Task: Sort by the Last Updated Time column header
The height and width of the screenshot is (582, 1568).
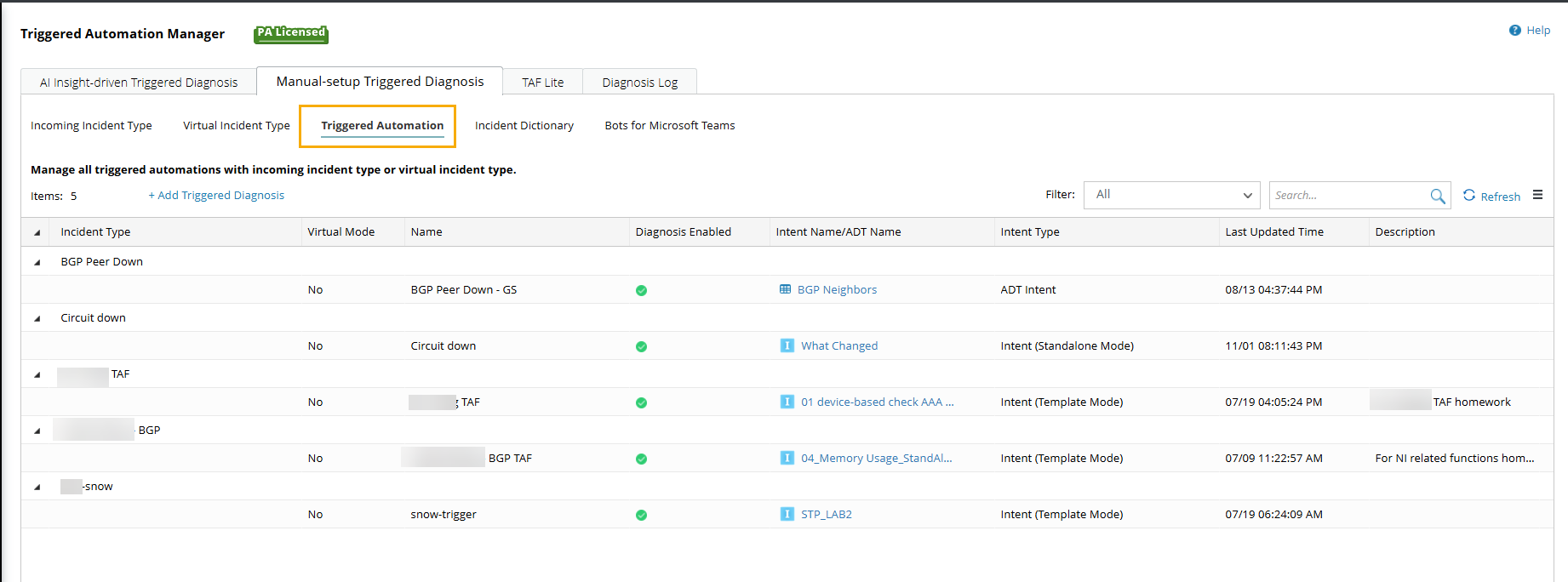Action: pyautogui.click(x=1273, y=231)
